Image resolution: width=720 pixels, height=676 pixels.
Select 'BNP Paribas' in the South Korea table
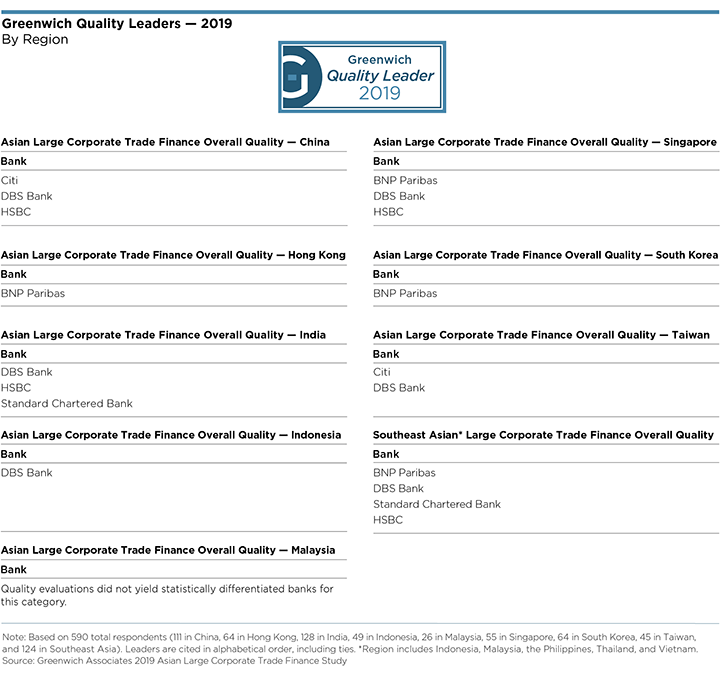click(x=405, y=293)
